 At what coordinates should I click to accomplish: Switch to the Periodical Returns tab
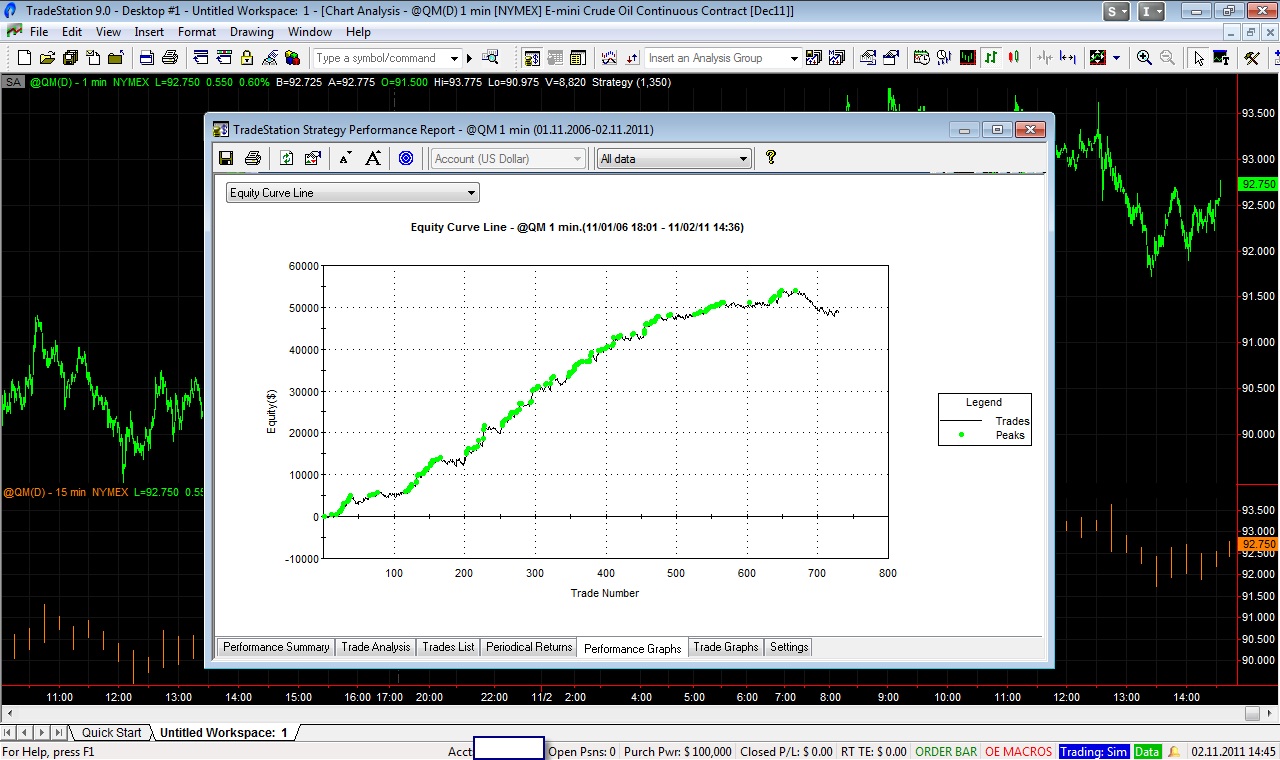[529, 647]
